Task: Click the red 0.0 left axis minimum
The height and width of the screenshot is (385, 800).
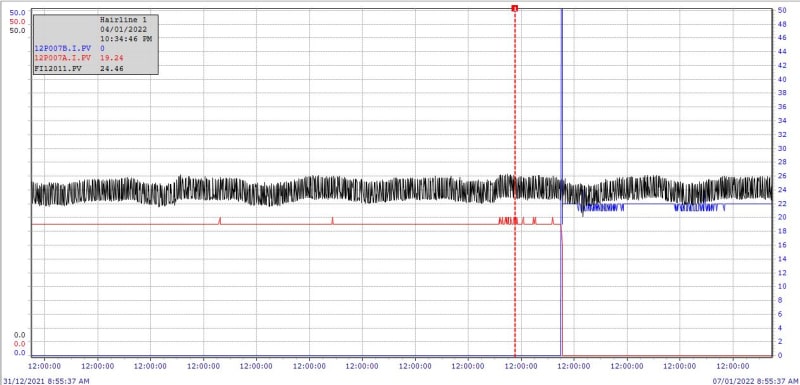Action: coord(19,344)
